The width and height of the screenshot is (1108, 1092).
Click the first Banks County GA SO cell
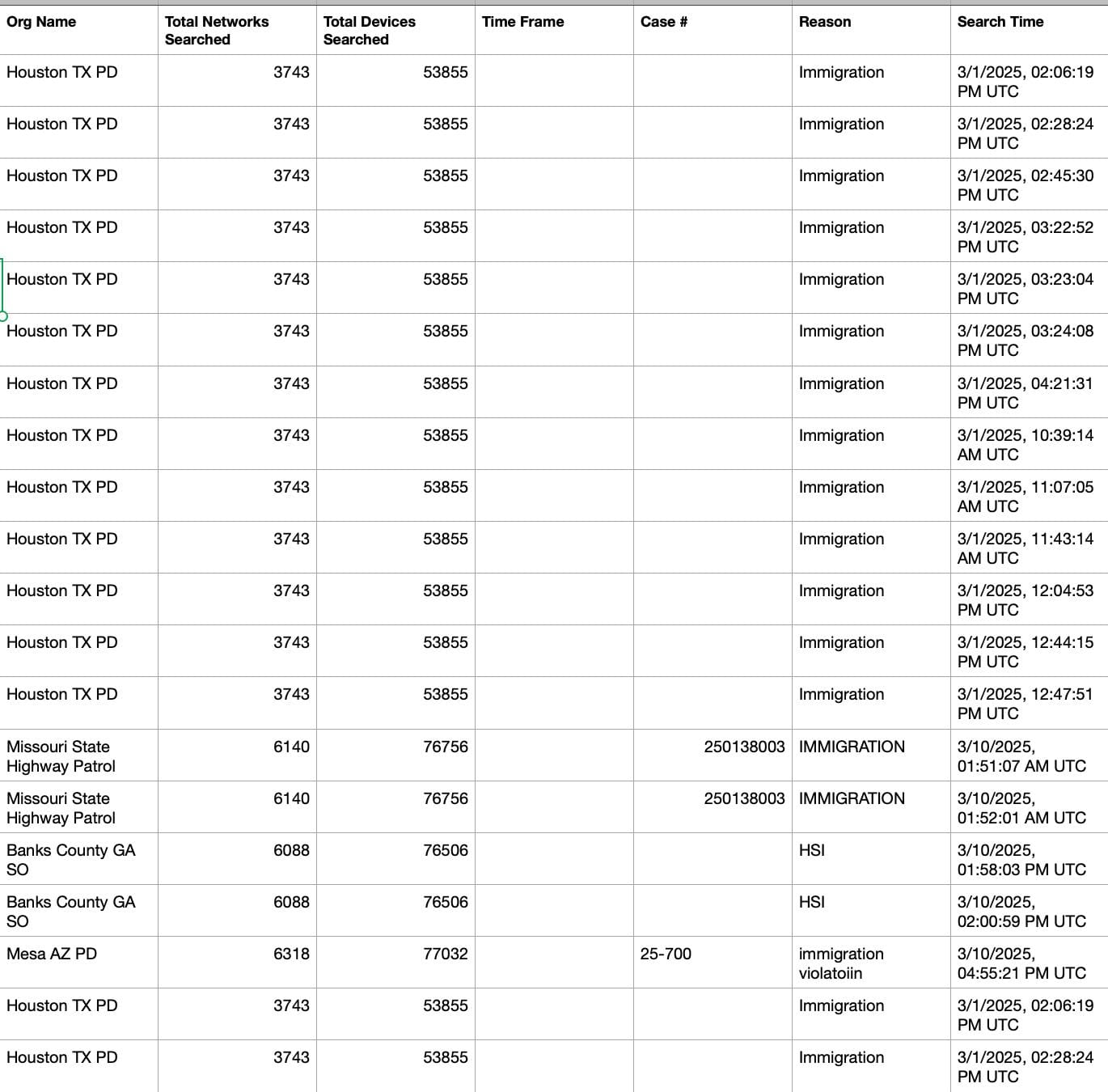pos(78,859)
